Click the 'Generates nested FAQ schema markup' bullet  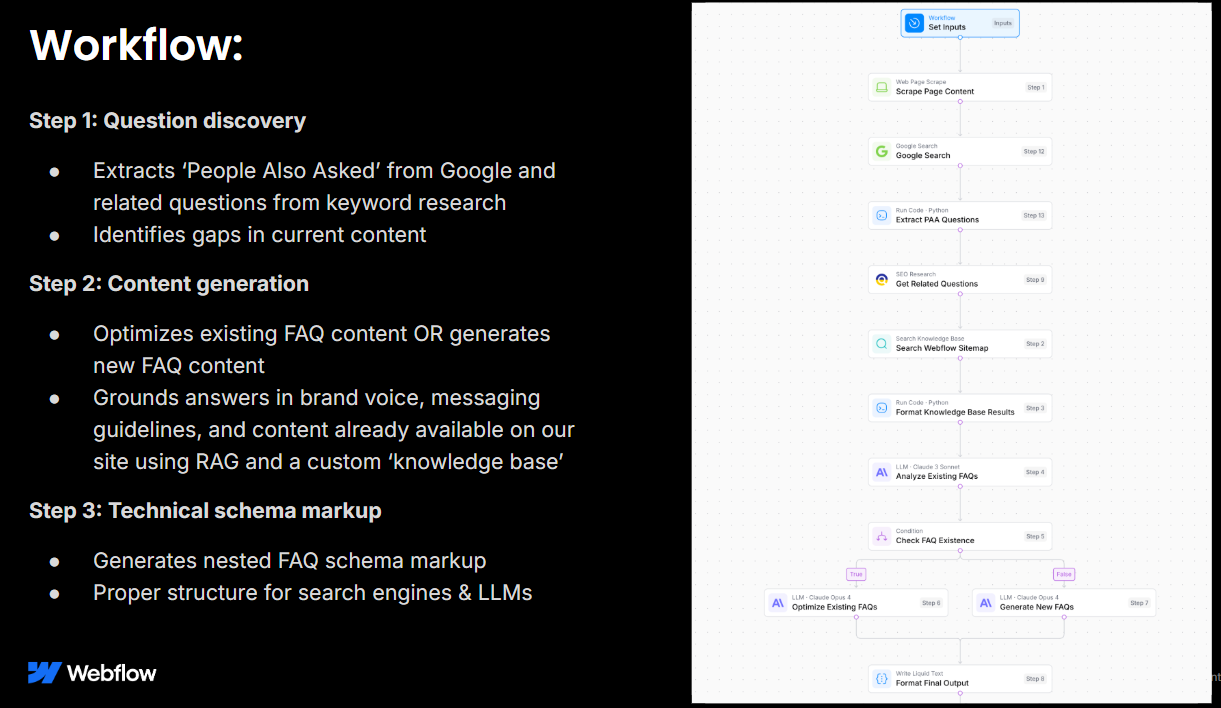pos(290,561)
